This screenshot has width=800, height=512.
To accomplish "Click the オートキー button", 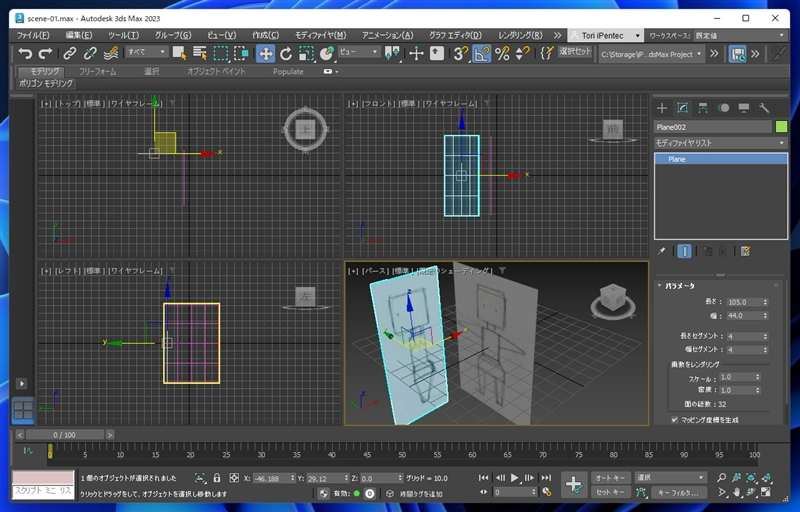I will pyautogui.click(x=610, y=478).
